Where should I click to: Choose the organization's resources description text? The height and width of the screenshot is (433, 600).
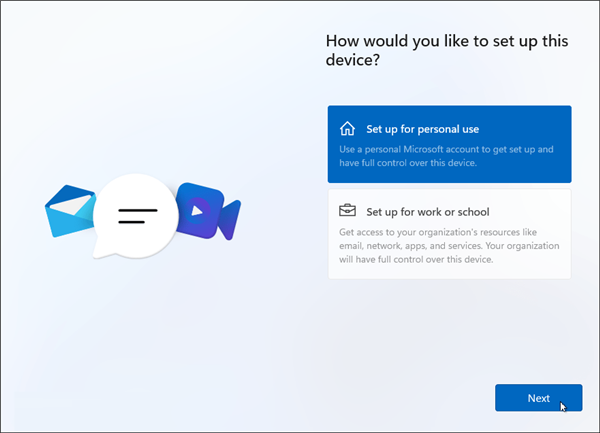[449, 246]
